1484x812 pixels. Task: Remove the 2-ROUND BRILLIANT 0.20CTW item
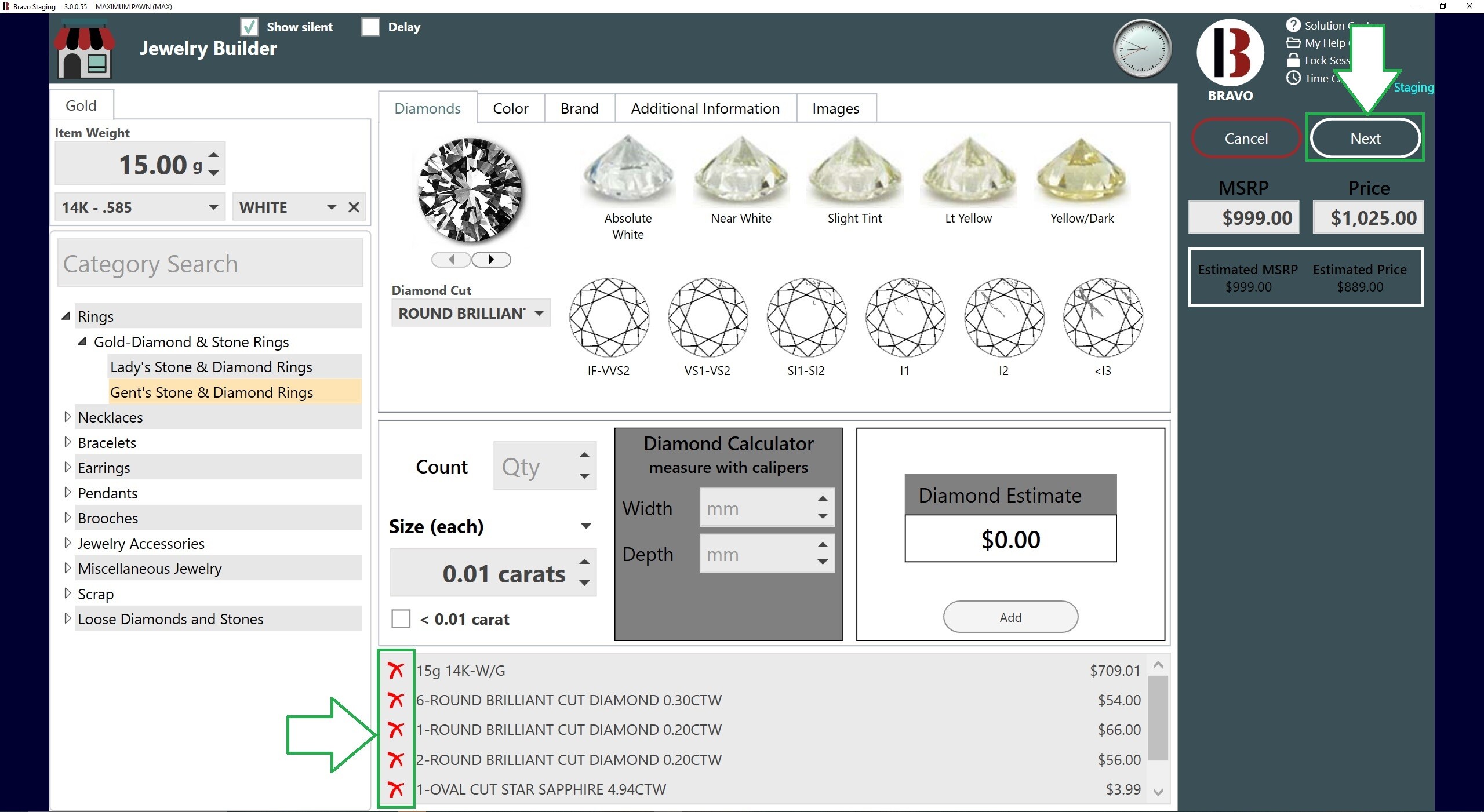click(396, 760)
